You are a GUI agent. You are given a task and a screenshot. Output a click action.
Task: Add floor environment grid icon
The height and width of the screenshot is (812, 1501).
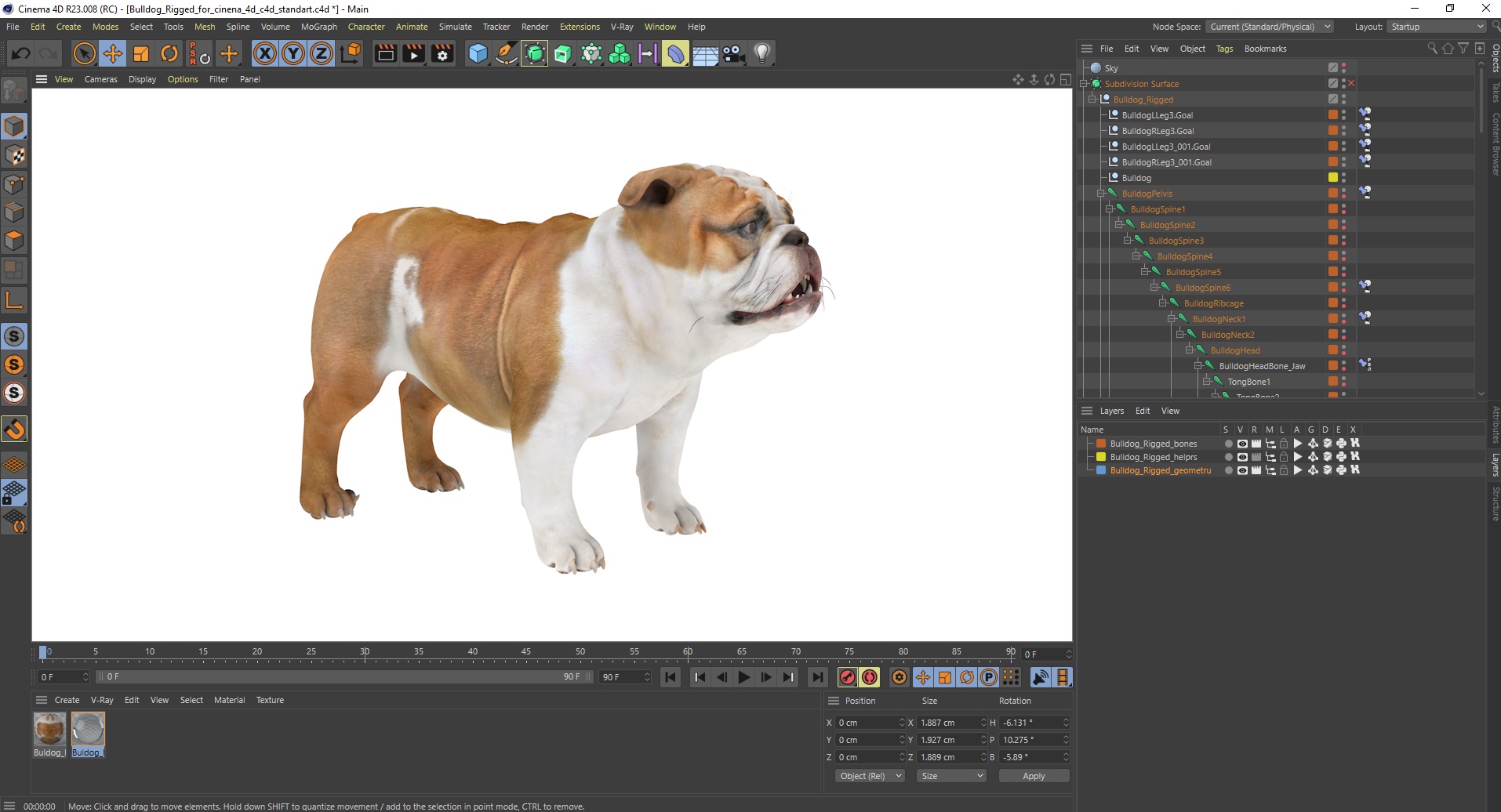click(705, 53)
